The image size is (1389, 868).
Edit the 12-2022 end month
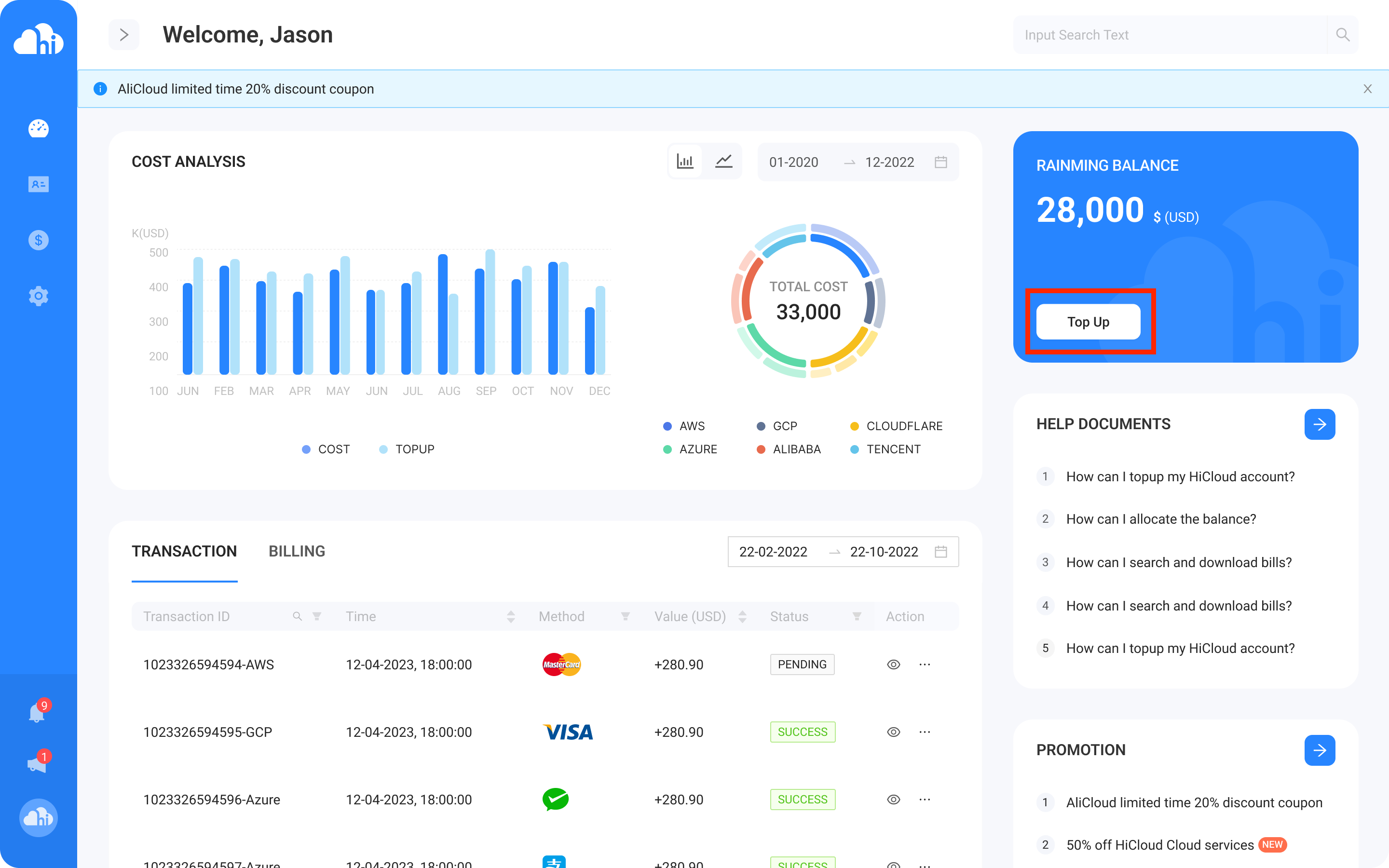point(890,163)
